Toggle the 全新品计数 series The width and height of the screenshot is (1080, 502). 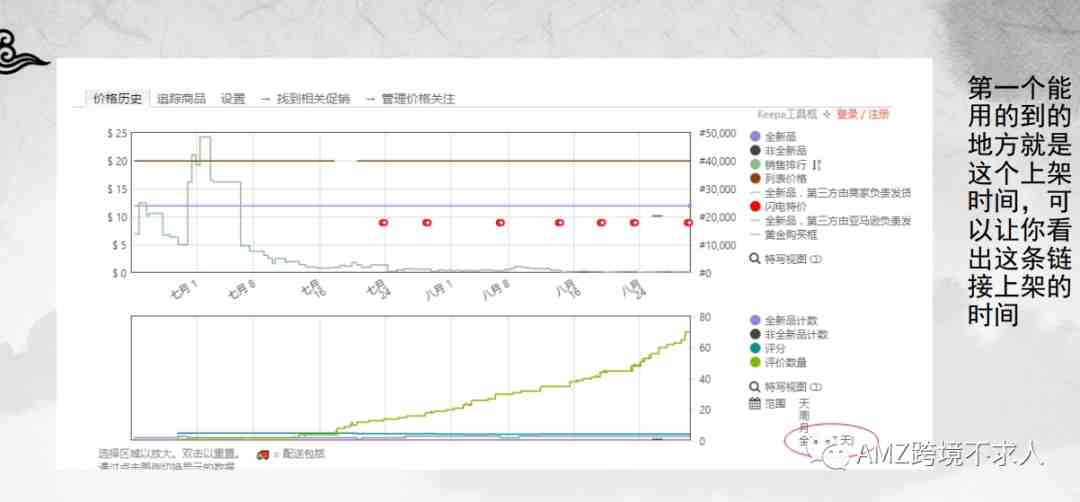coord(784,320)
